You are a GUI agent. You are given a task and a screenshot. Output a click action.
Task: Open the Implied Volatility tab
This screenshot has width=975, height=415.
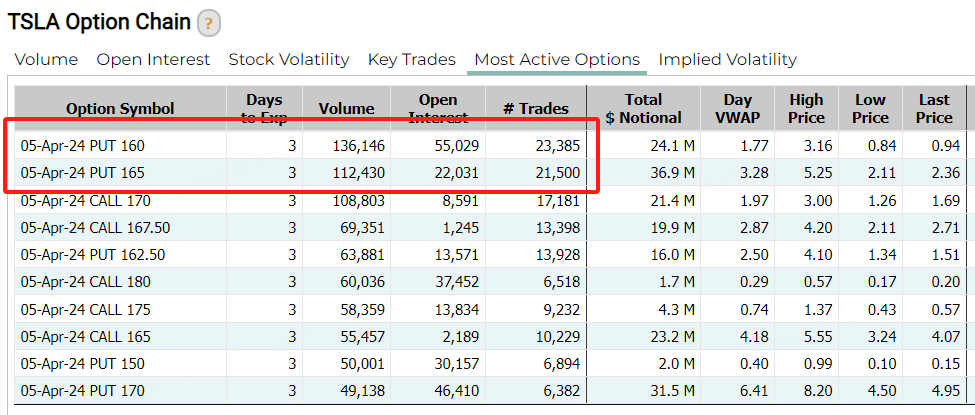click(x=728, y=60)
